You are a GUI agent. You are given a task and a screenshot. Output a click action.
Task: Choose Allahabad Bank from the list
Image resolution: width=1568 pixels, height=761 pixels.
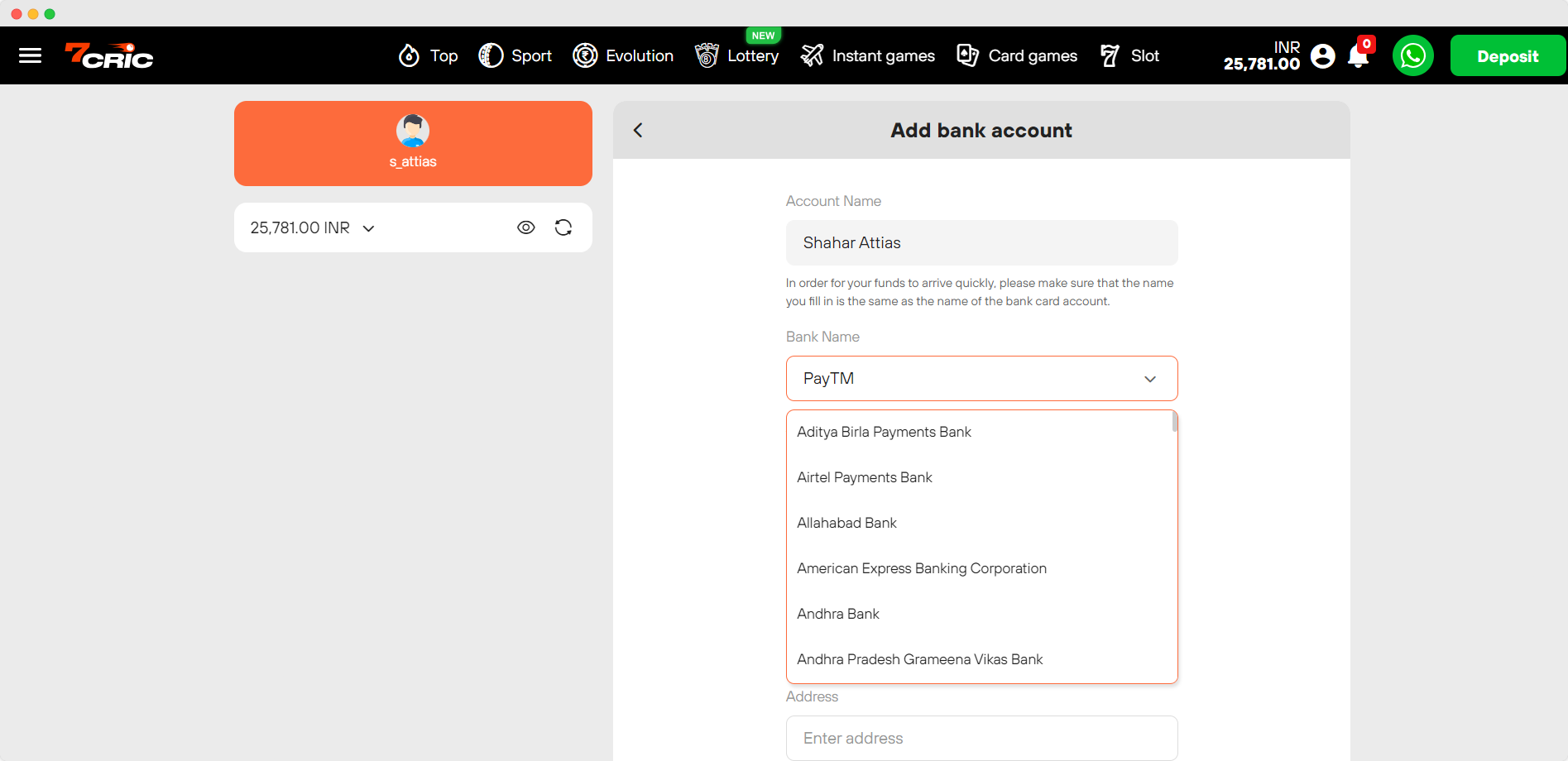pyautogui.click(x=981, y=523)
